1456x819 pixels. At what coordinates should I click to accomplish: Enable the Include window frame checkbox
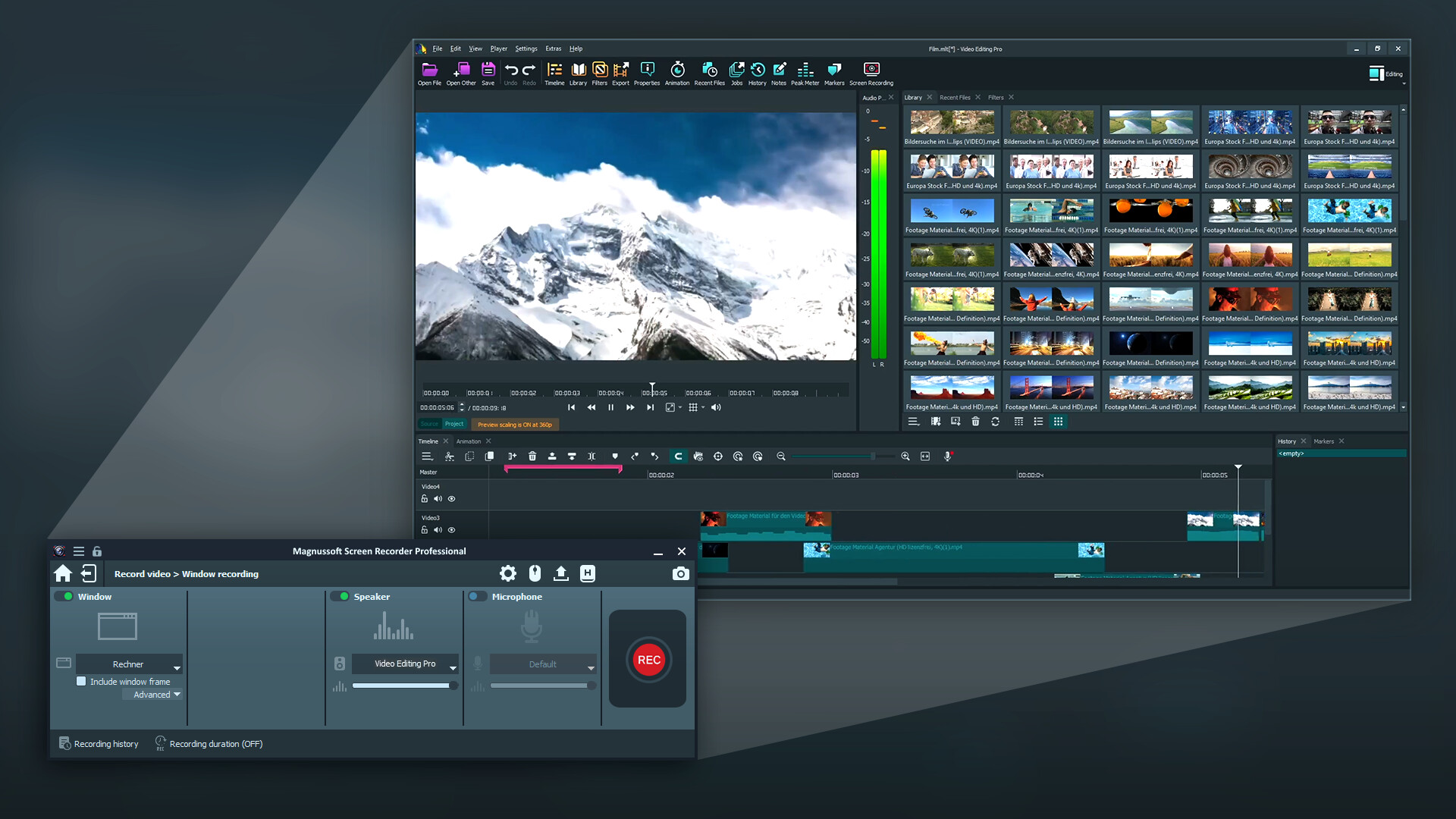pyautogui.click(x=81, y=681)
